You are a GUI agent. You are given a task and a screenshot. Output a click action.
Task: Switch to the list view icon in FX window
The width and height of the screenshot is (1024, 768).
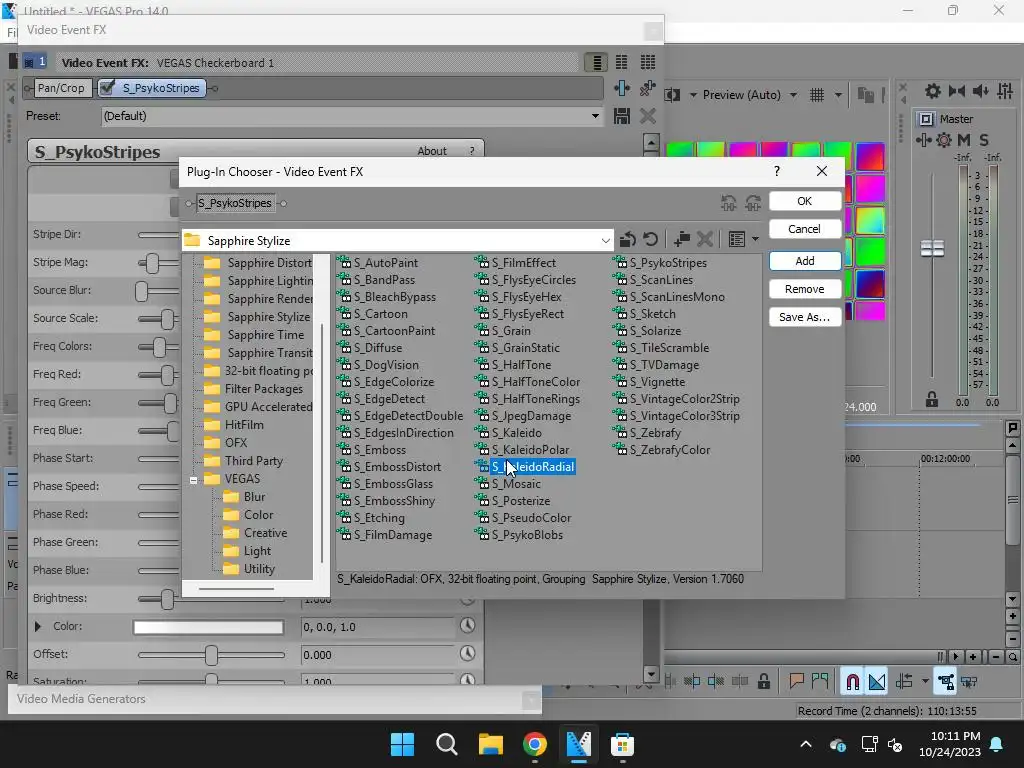pos(597,63)
